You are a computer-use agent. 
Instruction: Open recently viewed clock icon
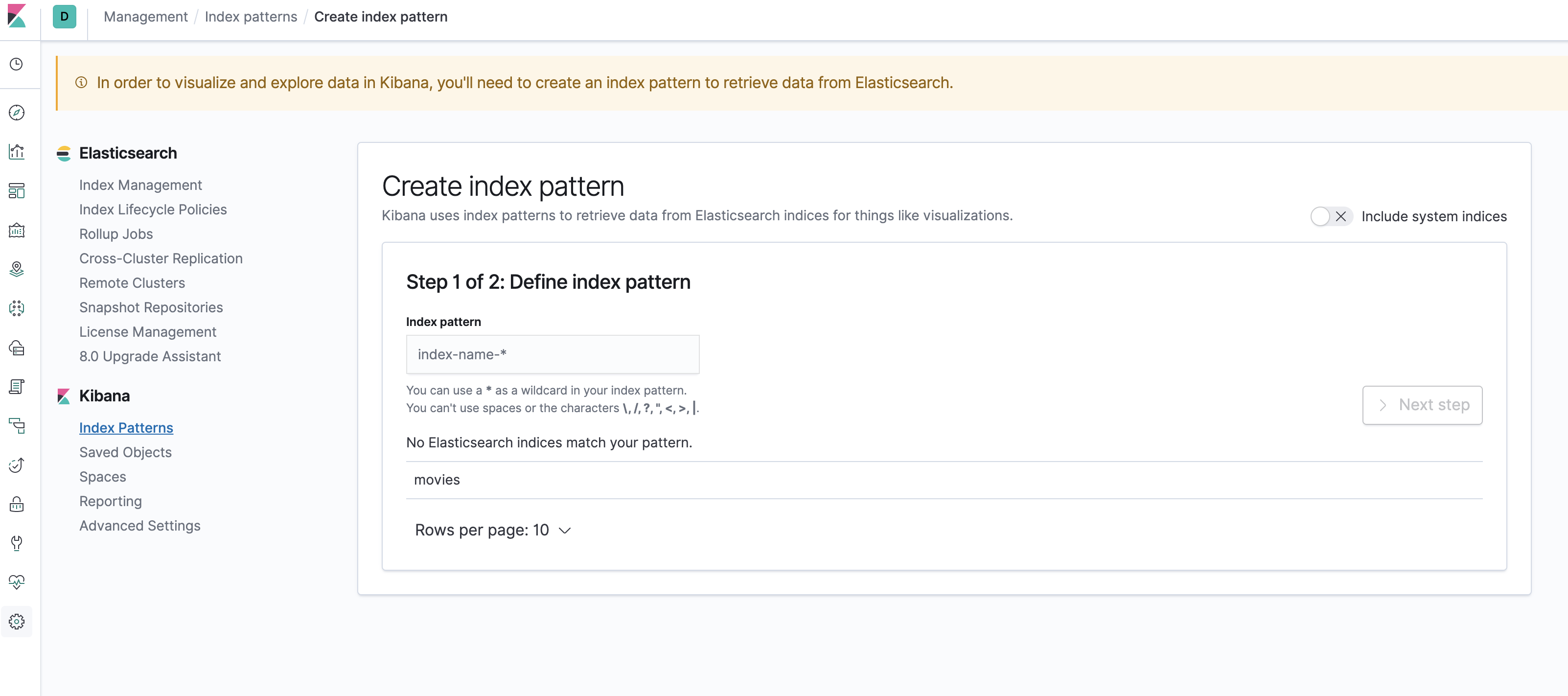17,64
